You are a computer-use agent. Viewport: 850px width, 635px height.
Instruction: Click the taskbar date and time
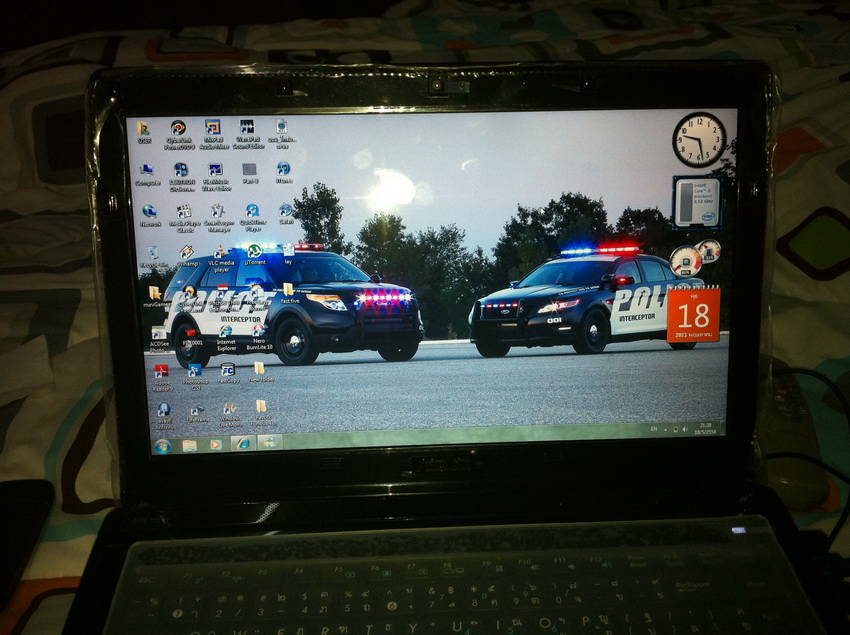(705, 429)
